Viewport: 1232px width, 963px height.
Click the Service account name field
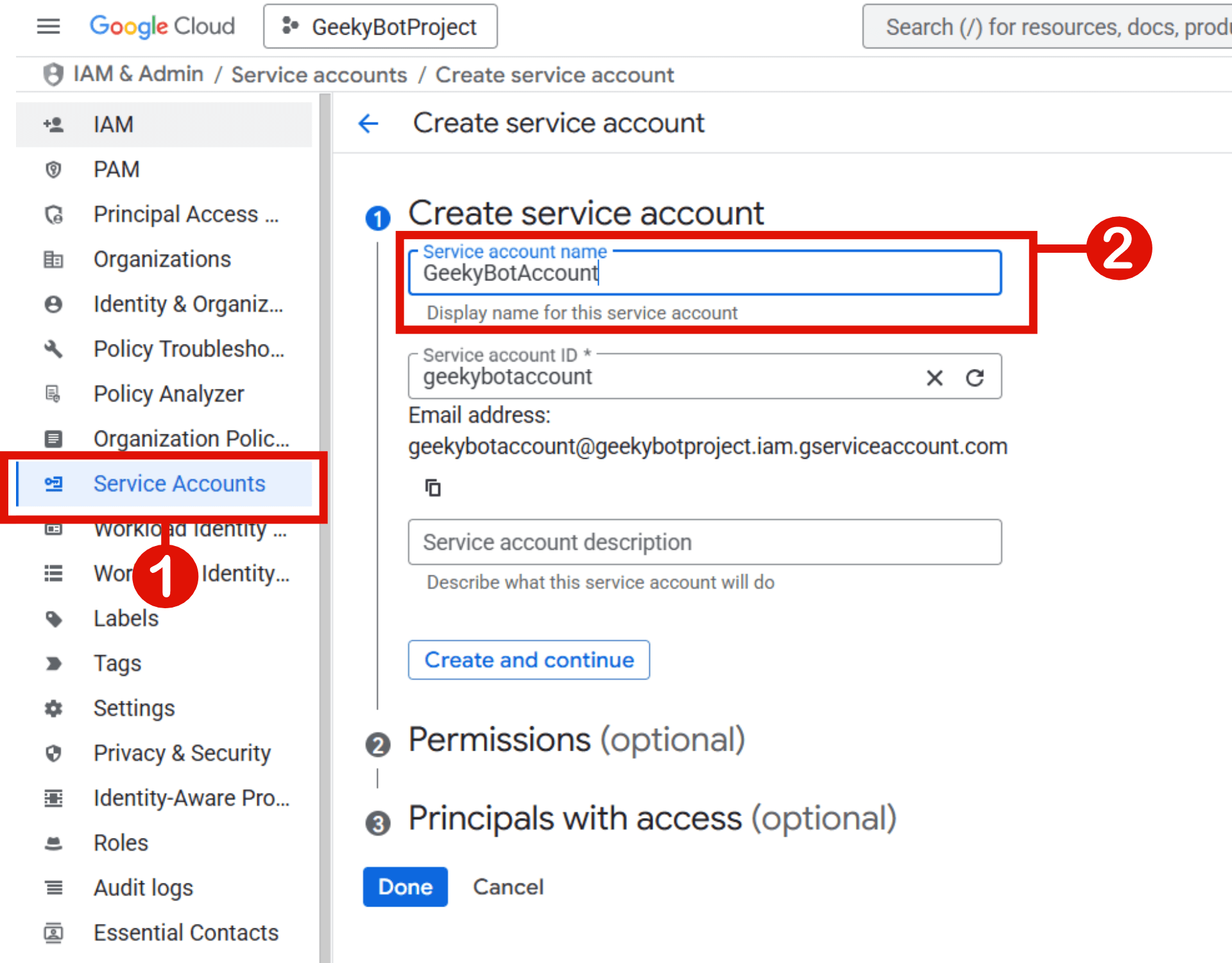click(x=705, y=273)
